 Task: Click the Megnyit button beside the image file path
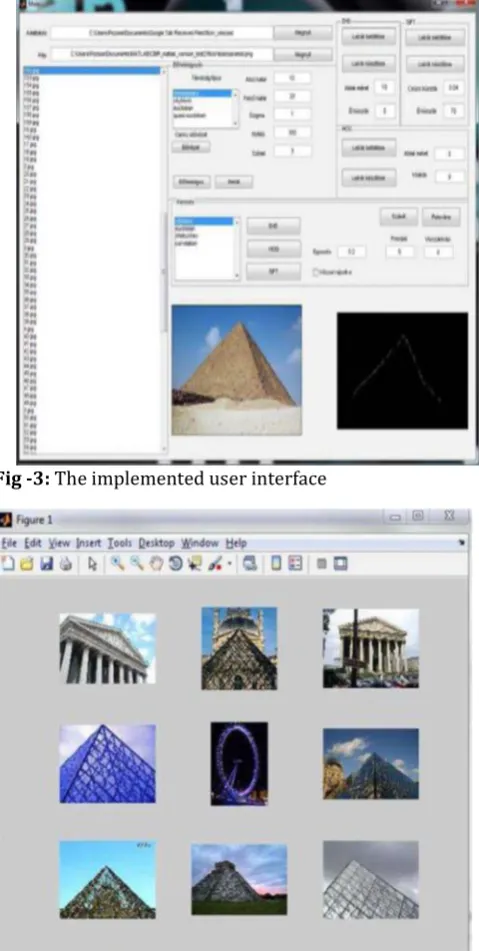pyautogui.click(x=303, y=55)
